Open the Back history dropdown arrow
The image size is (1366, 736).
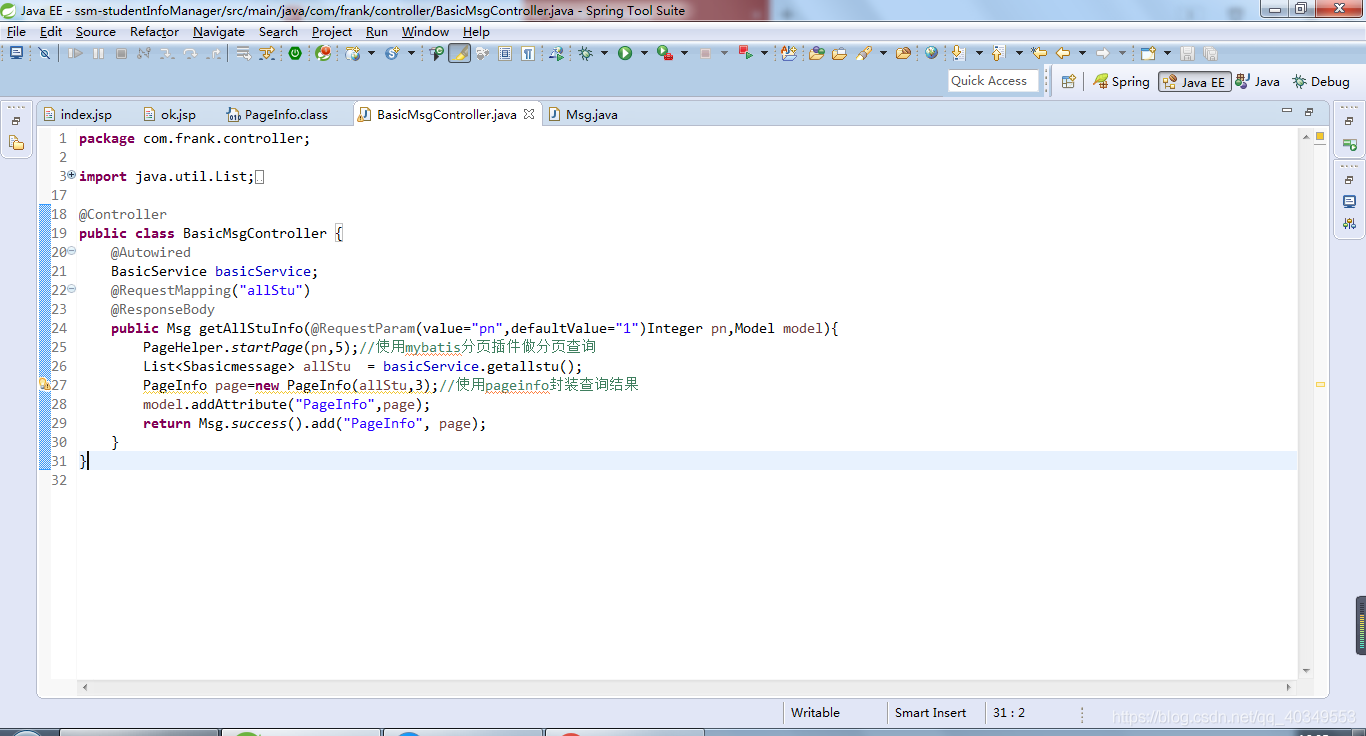[1082, 53]
